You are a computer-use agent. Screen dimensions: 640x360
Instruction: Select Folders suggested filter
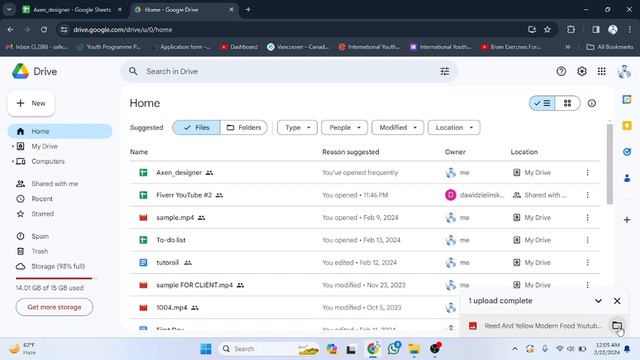click(x=244, y=128)
